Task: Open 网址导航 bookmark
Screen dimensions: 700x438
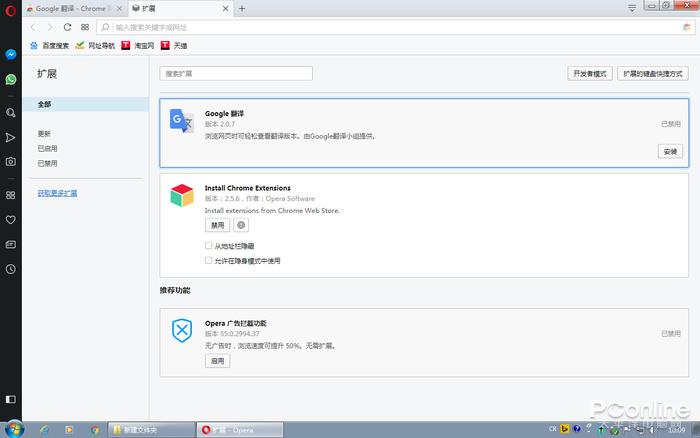Action: pyautogui.click(x=95, y=46)
